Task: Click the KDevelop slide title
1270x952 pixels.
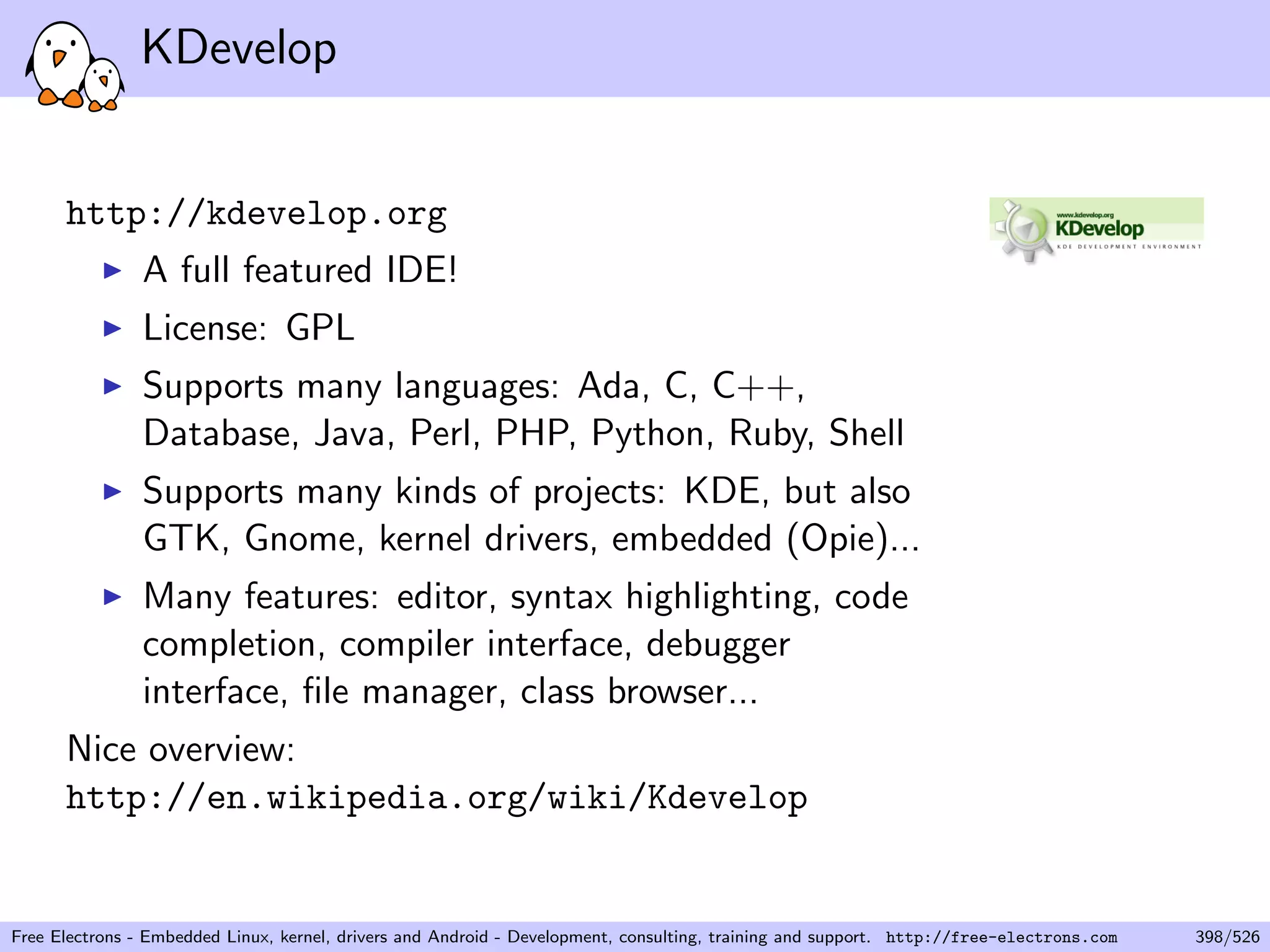Action: [x=239, y=48]
